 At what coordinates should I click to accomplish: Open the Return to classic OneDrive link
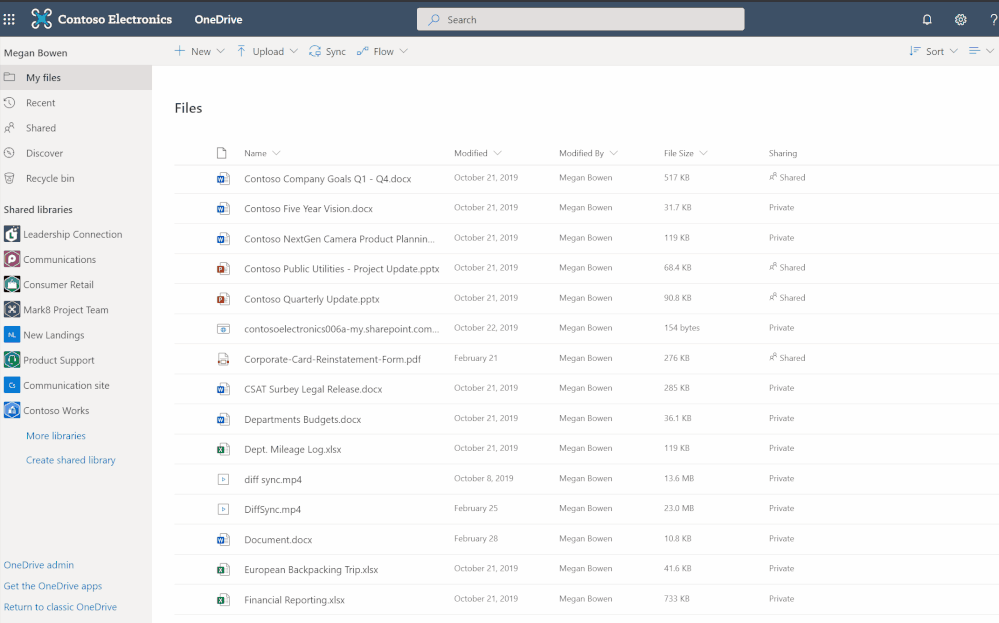pos(60,607)
